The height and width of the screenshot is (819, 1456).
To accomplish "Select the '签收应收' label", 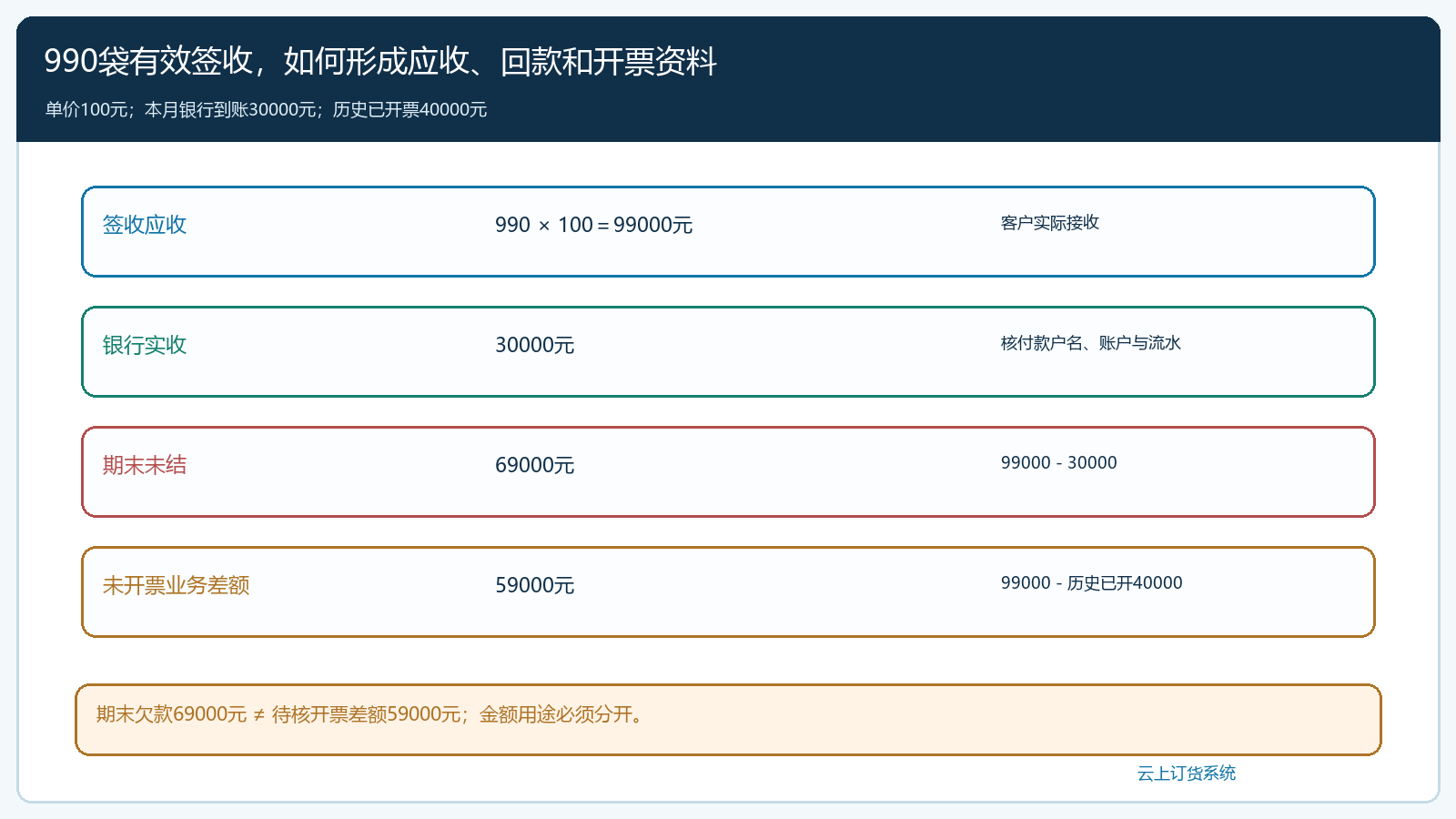I will (x=145, y=225).
